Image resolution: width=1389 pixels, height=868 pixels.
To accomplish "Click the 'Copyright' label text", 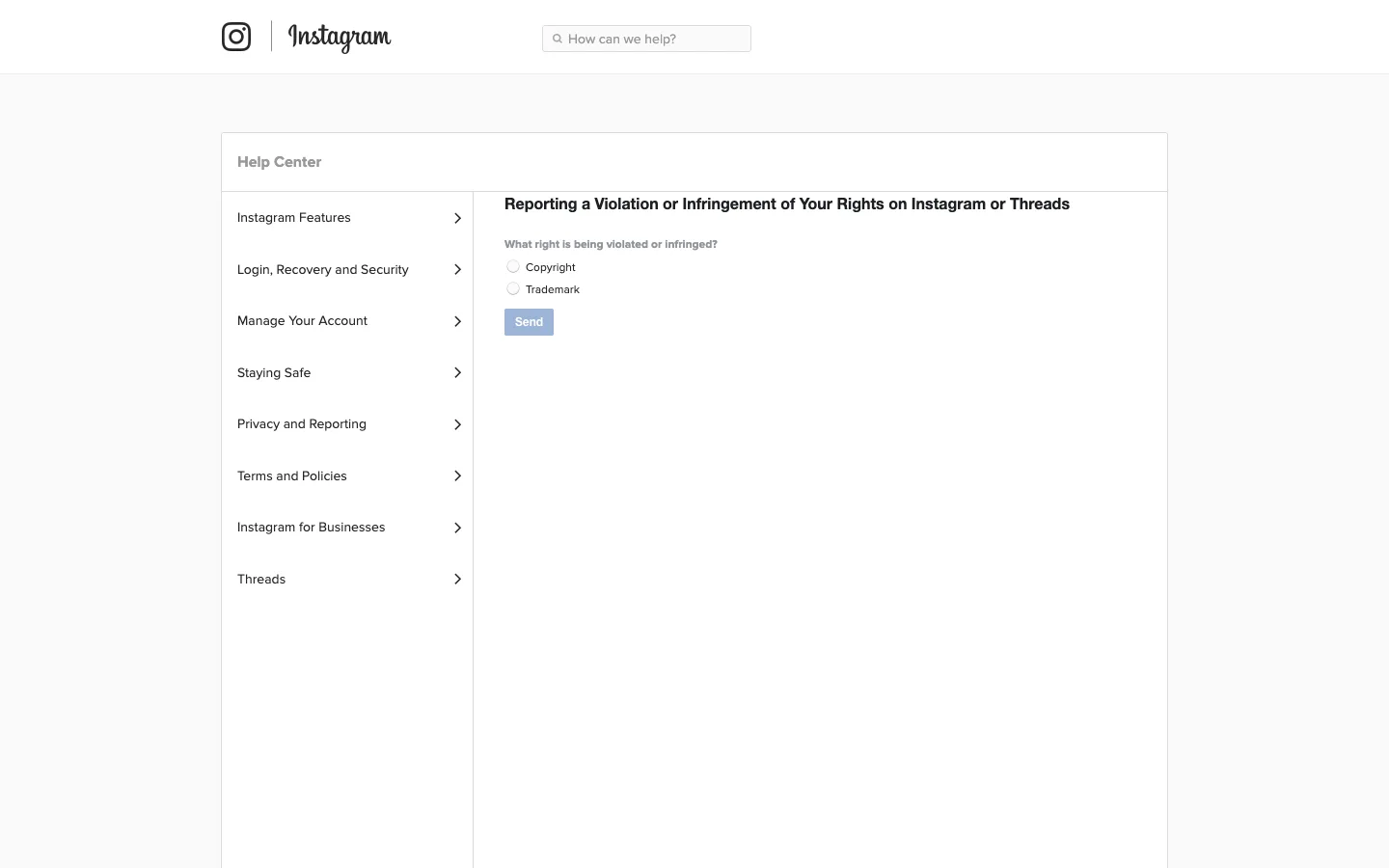I will pos(551,267).
